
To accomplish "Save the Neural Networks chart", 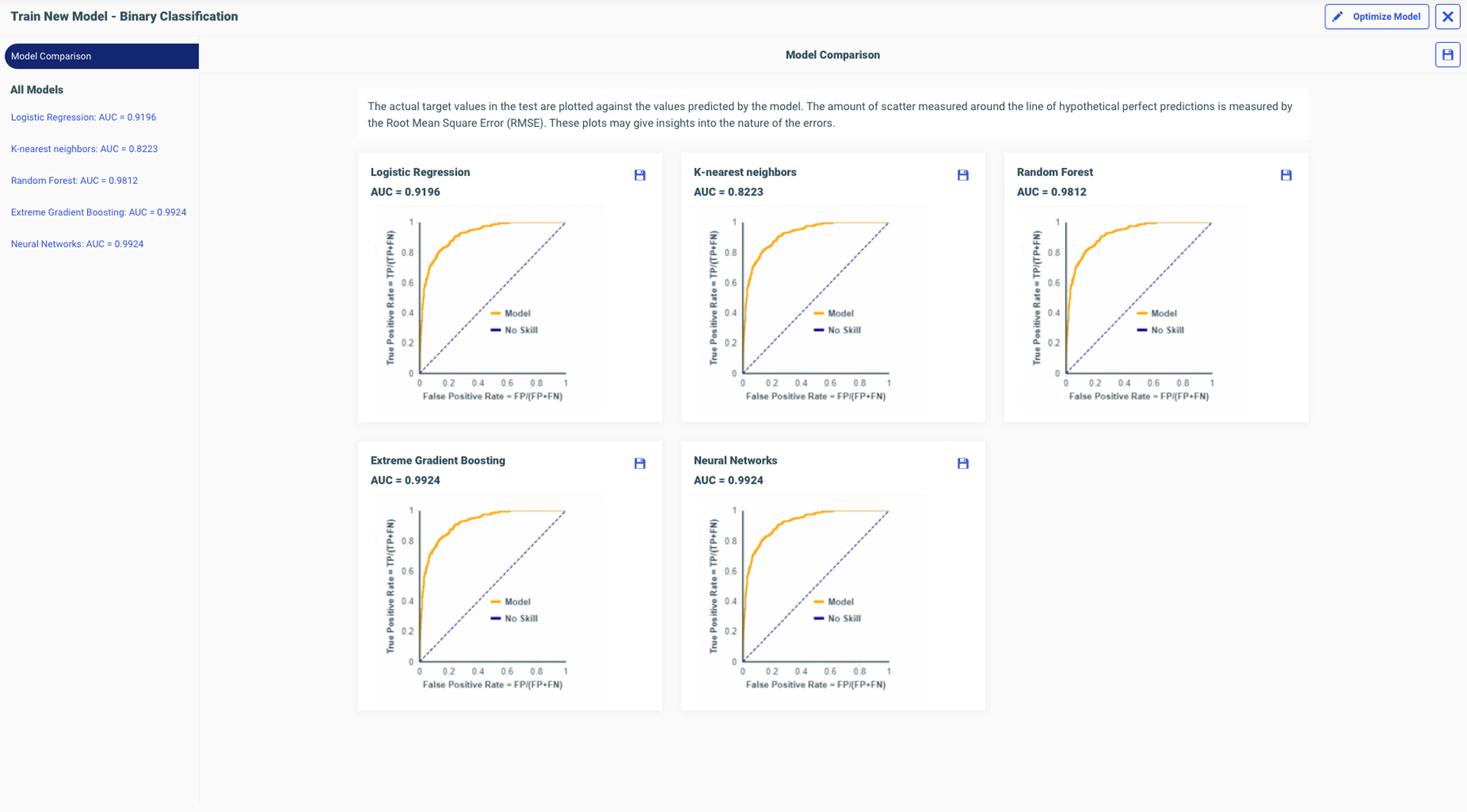I will tap(963, 464).
